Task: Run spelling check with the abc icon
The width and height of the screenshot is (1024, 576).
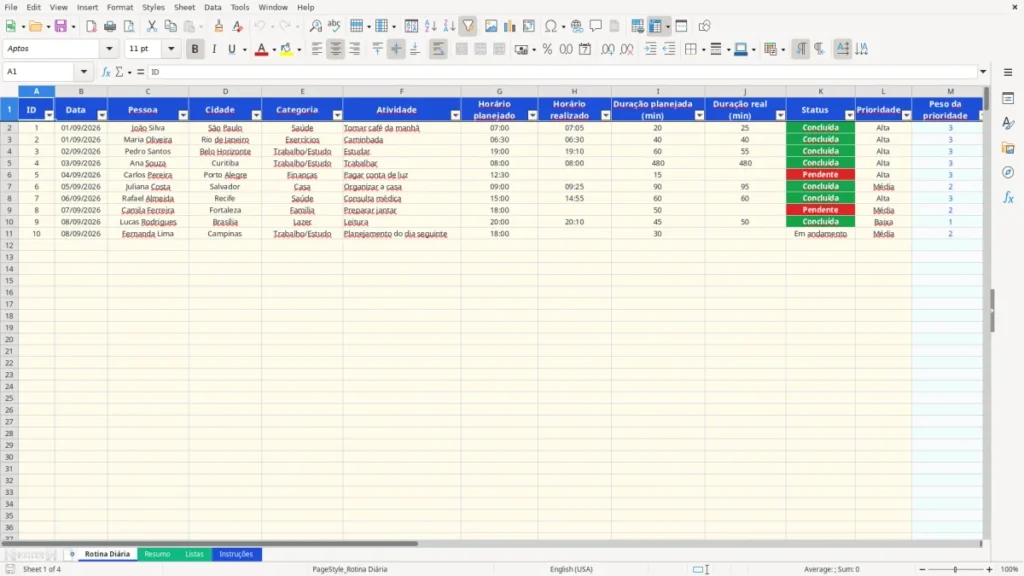Action: 334,26
